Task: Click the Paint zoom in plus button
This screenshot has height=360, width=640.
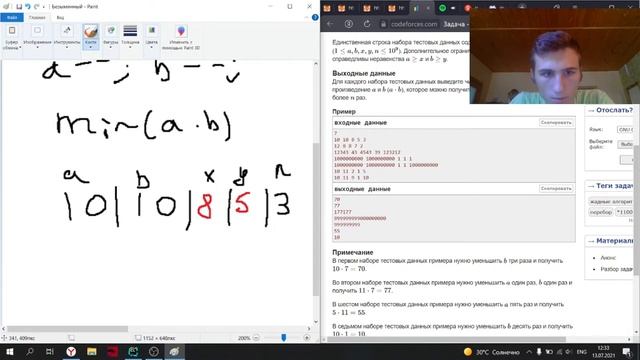Action: click(x=307, y=338)
